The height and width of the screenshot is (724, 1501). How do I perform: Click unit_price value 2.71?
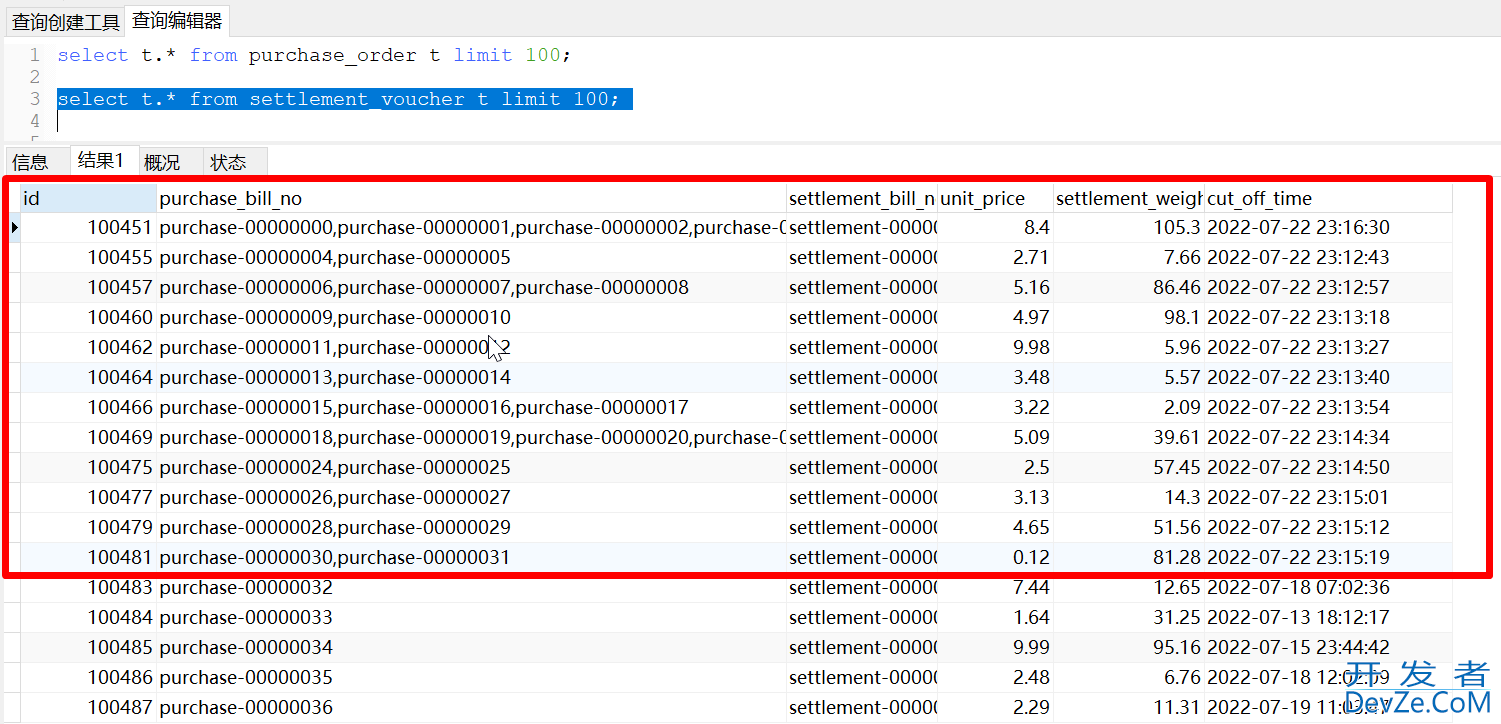pos(995,257)
